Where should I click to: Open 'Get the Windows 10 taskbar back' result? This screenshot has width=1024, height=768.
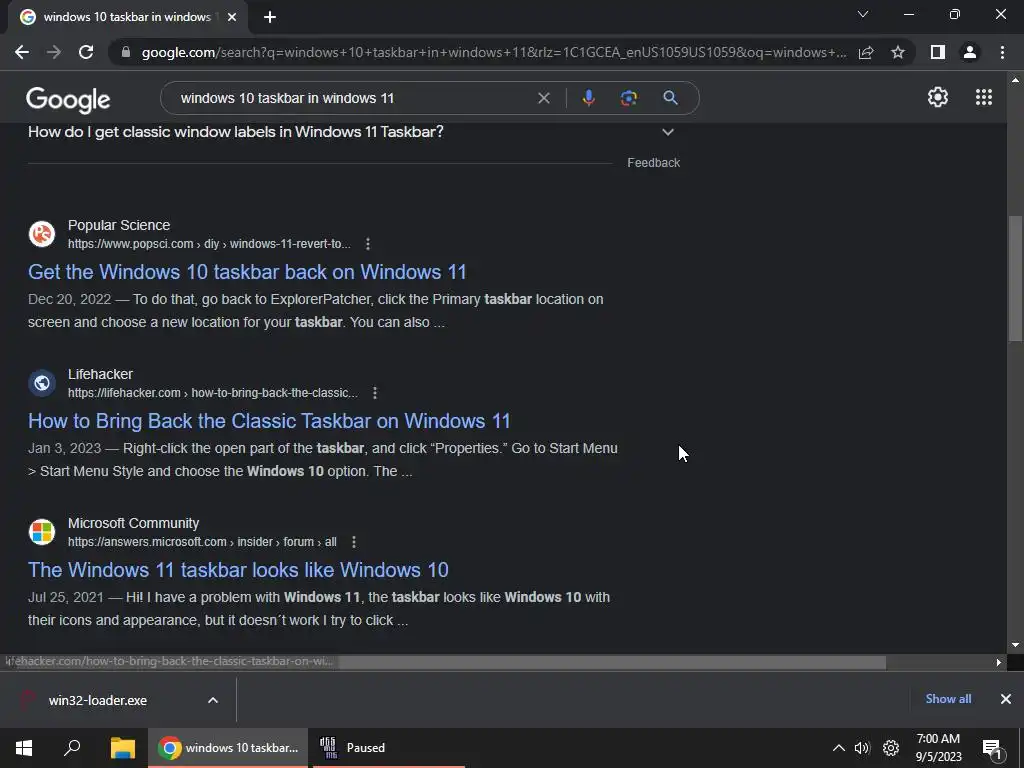point(247,272)
